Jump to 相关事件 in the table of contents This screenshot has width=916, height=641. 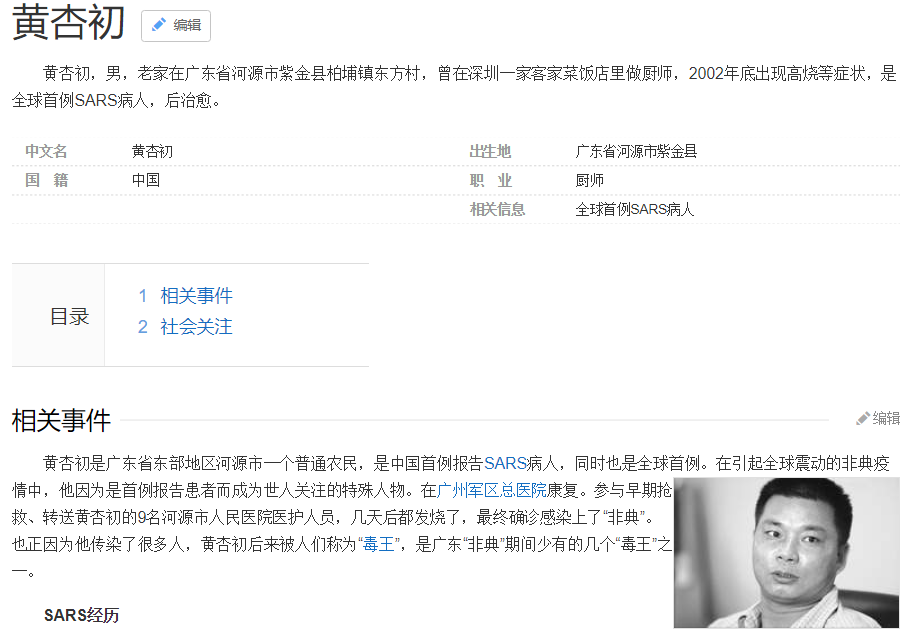196,296
